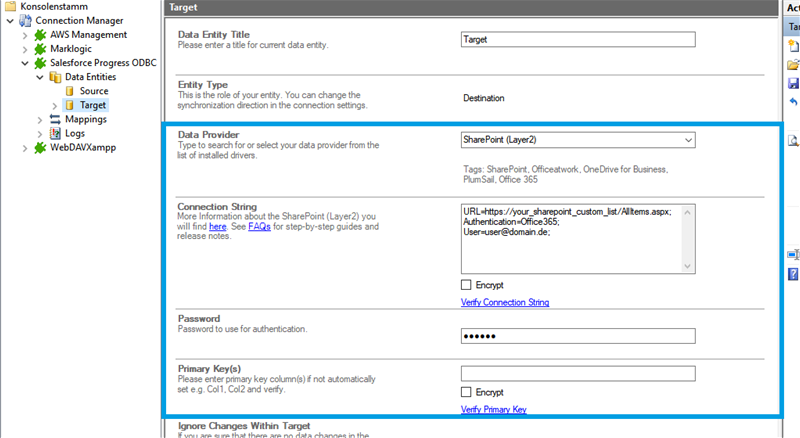Click the Data Entity Title field

click(x=577, y=40)
